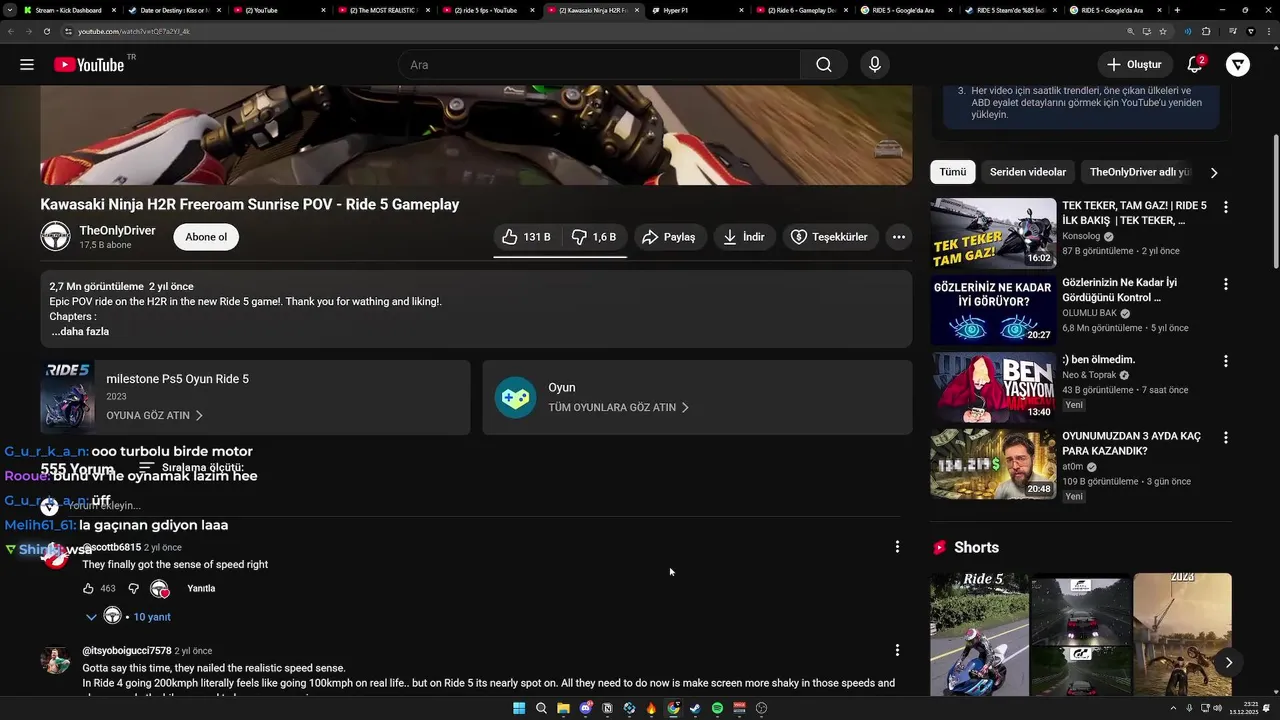The height and width of the screenshot is (720, 1280).
Task: Reload the page in browser toolbar
Action: (x=47, y=31)
